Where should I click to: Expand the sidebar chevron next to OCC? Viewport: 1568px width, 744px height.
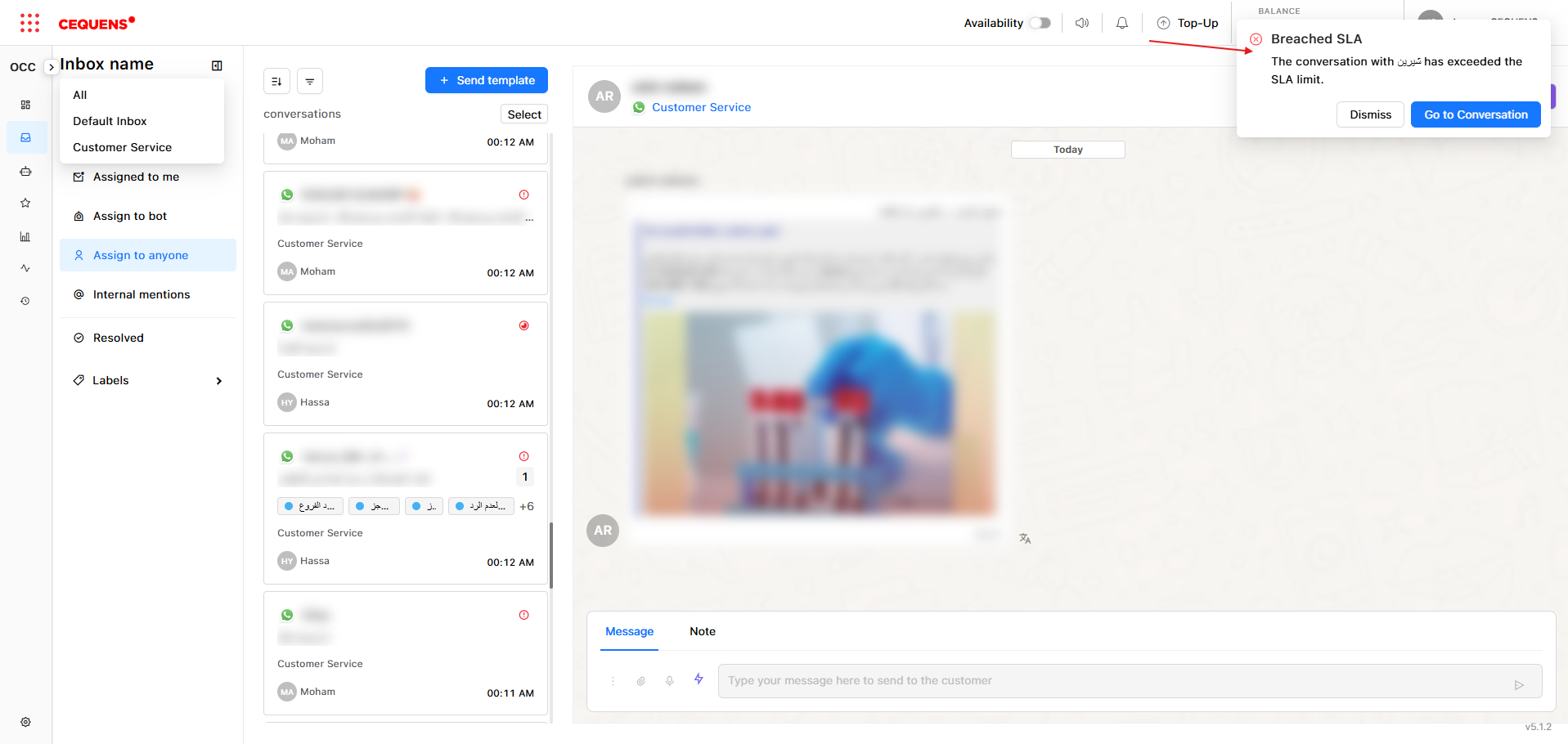(x=51, y=67)
